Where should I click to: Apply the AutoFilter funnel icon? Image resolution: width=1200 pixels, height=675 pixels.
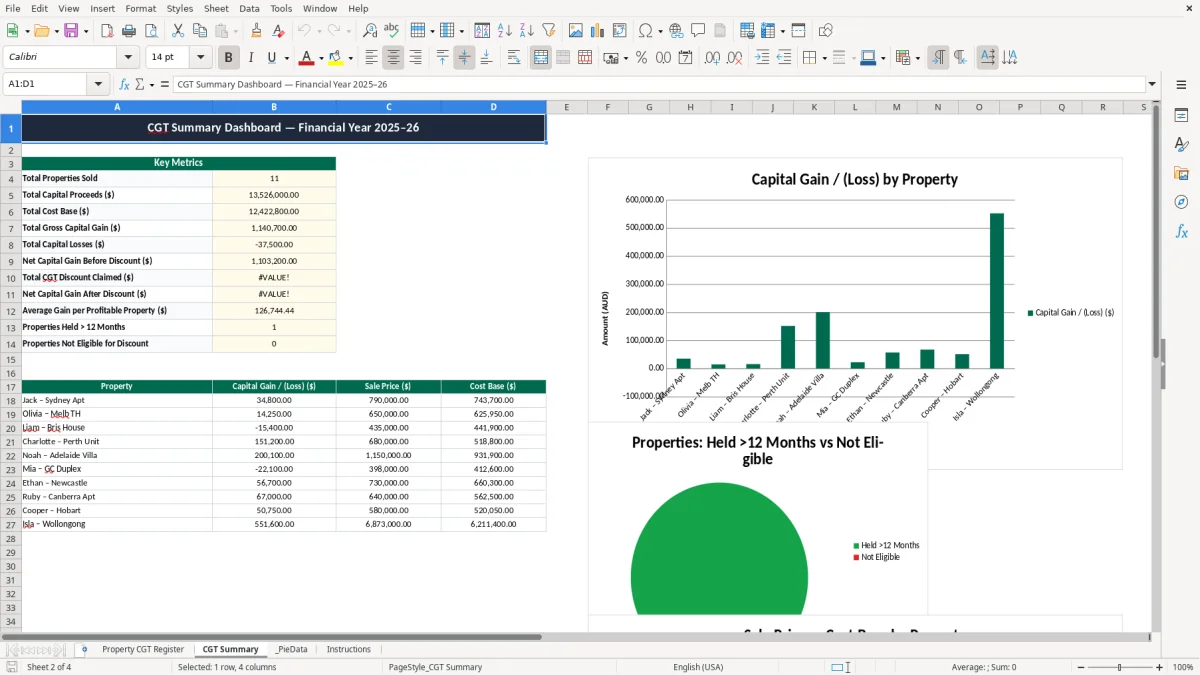coord(548,31)
